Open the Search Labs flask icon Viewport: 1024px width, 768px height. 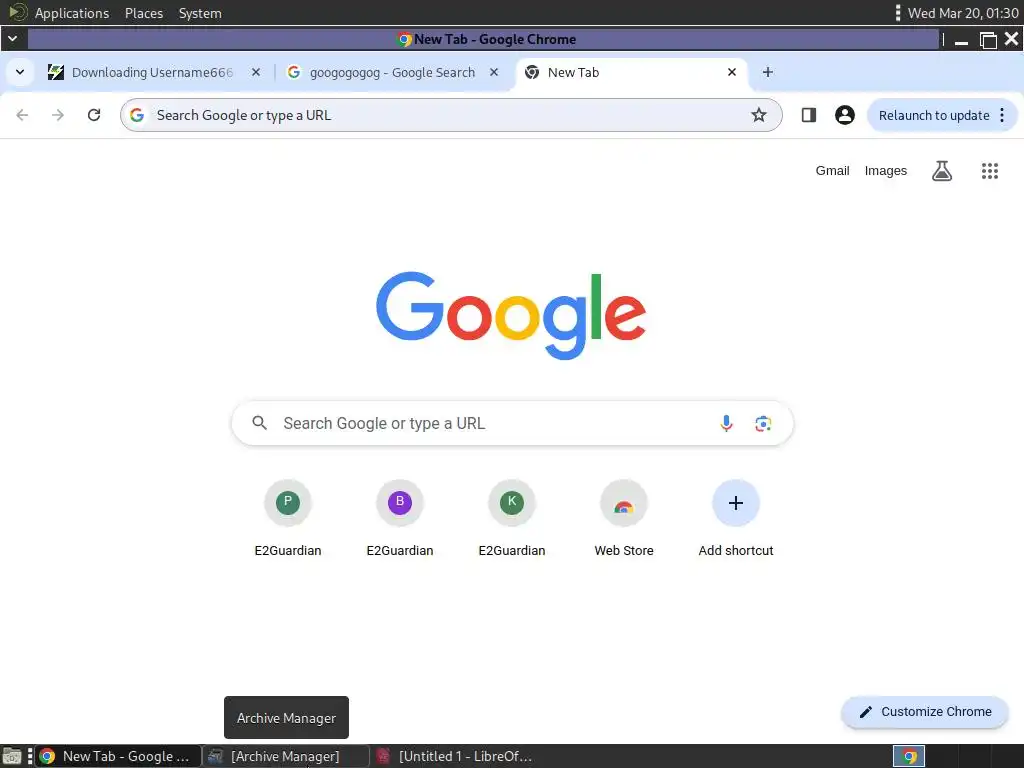[942, 171]
